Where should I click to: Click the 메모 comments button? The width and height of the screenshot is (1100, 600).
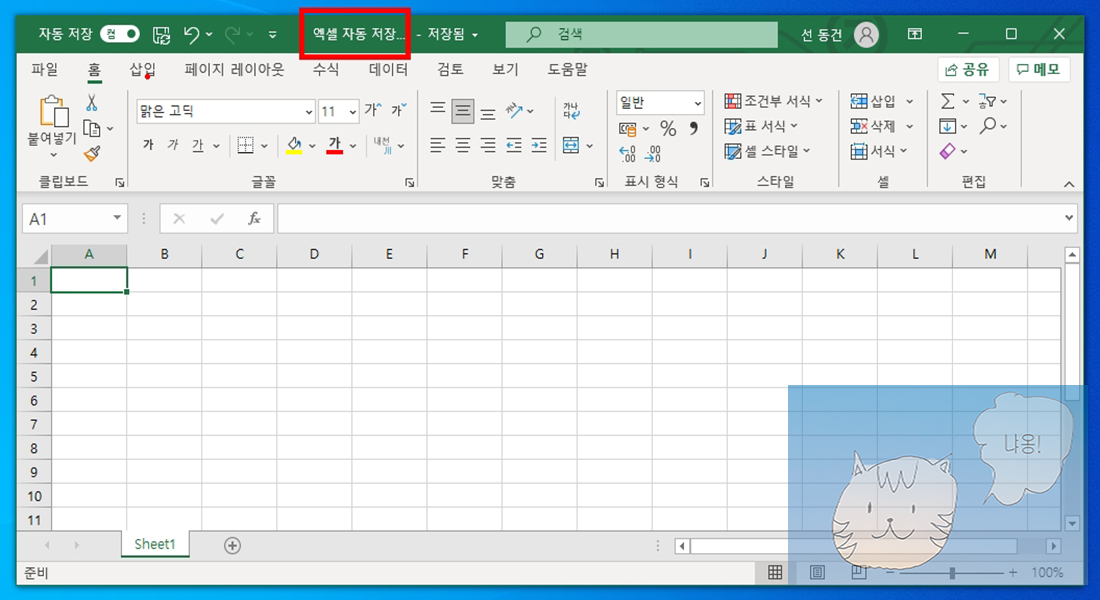pos(1039,69)
